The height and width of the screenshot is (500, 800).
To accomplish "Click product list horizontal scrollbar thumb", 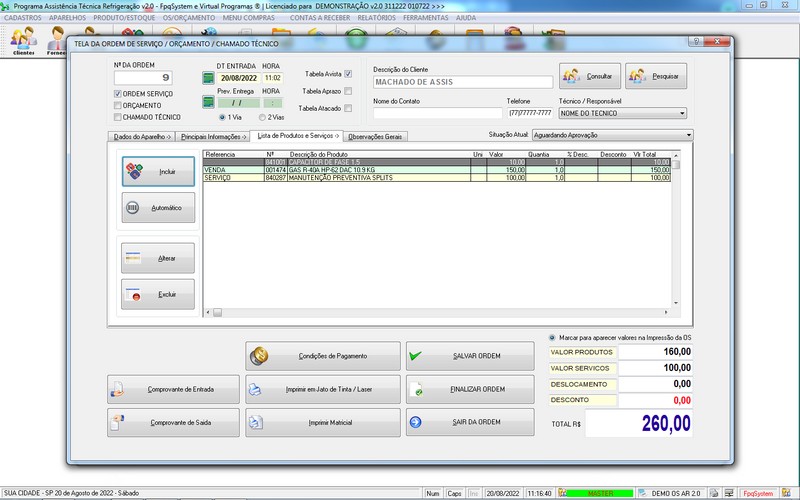I will click(217, 312).
